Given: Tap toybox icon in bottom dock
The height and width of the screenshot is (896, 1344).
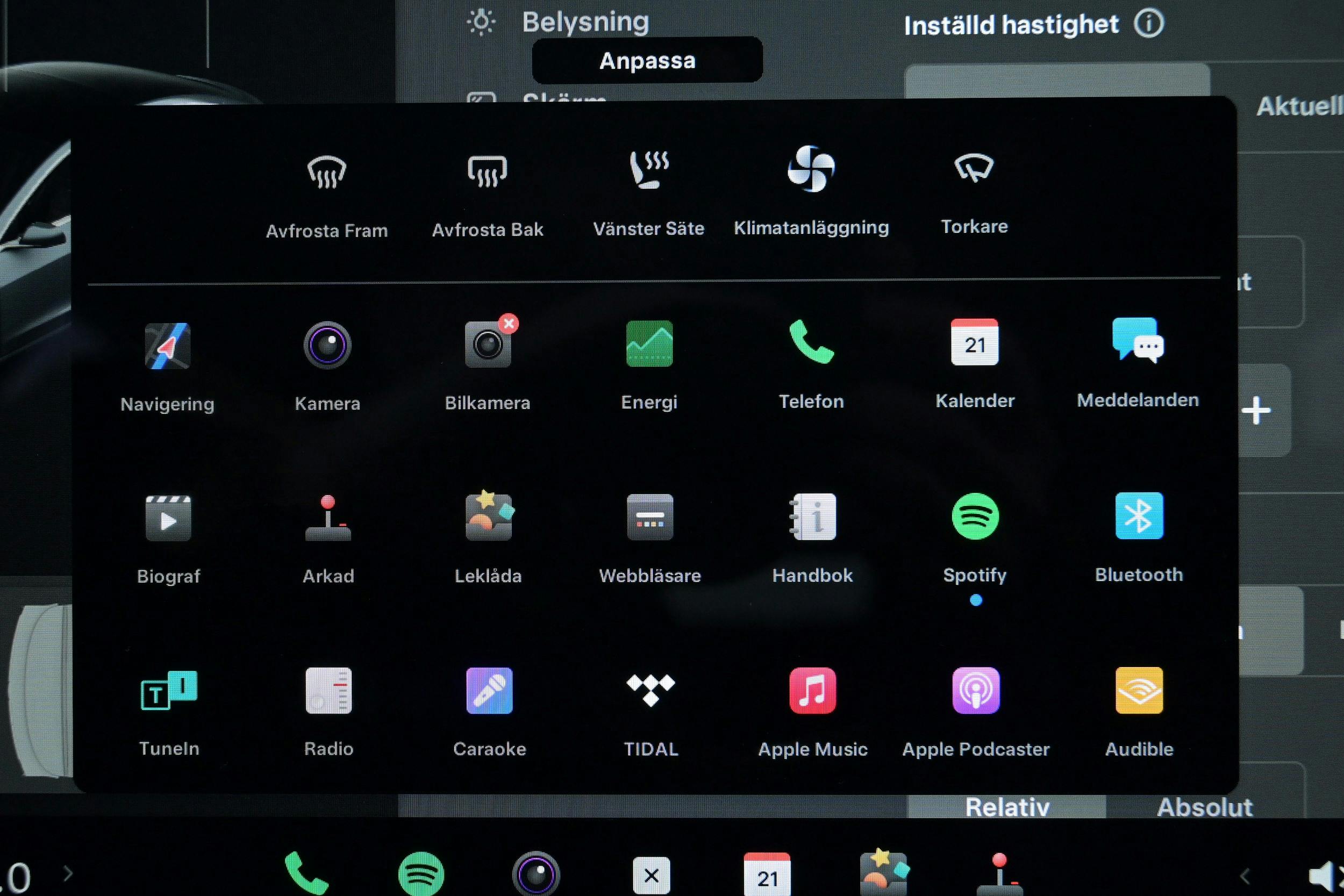Looking at the screenshot, I should point(884,872).
